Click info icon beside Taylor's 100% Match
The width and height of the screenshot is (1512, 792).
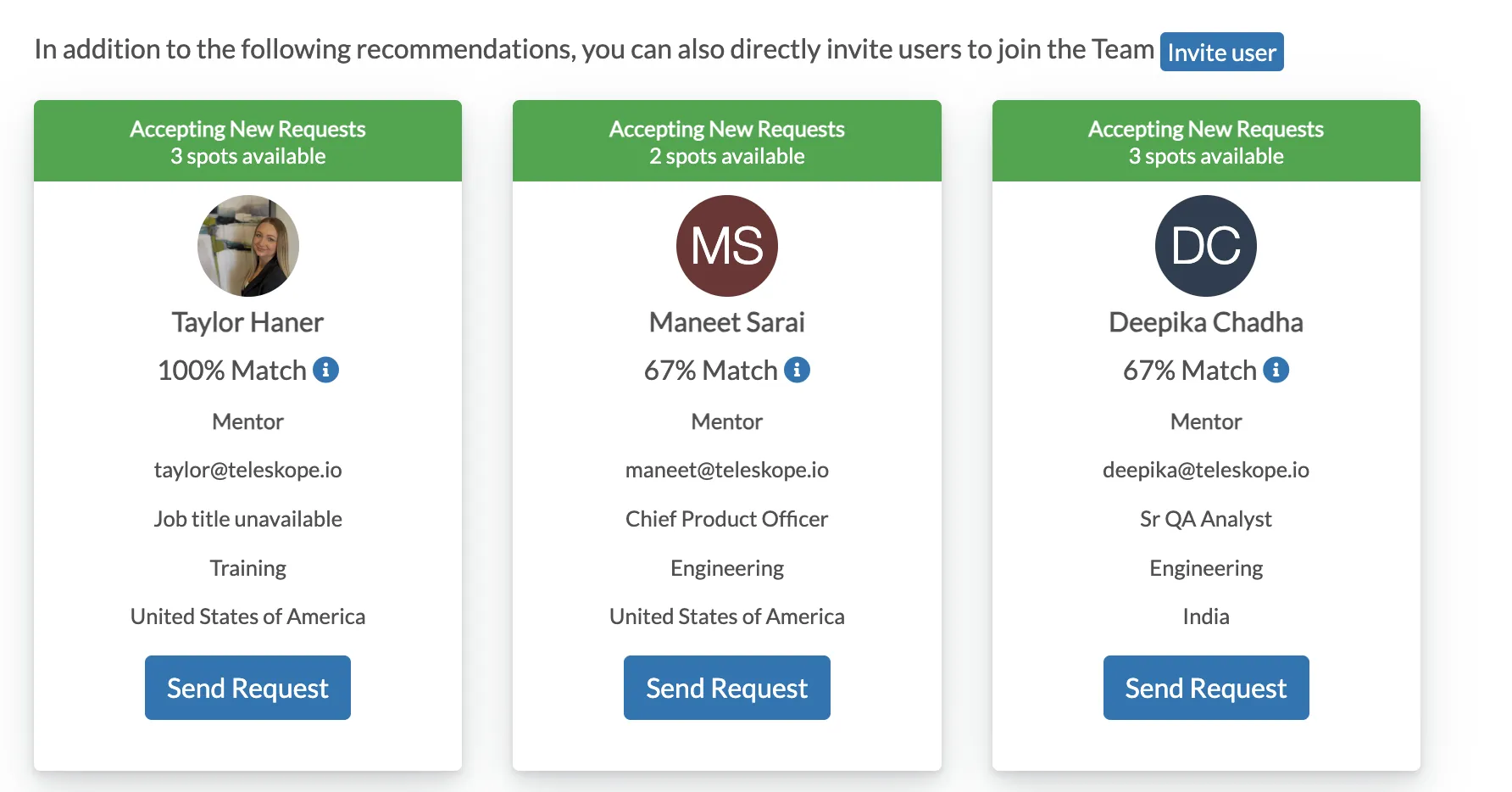[325, 370]
